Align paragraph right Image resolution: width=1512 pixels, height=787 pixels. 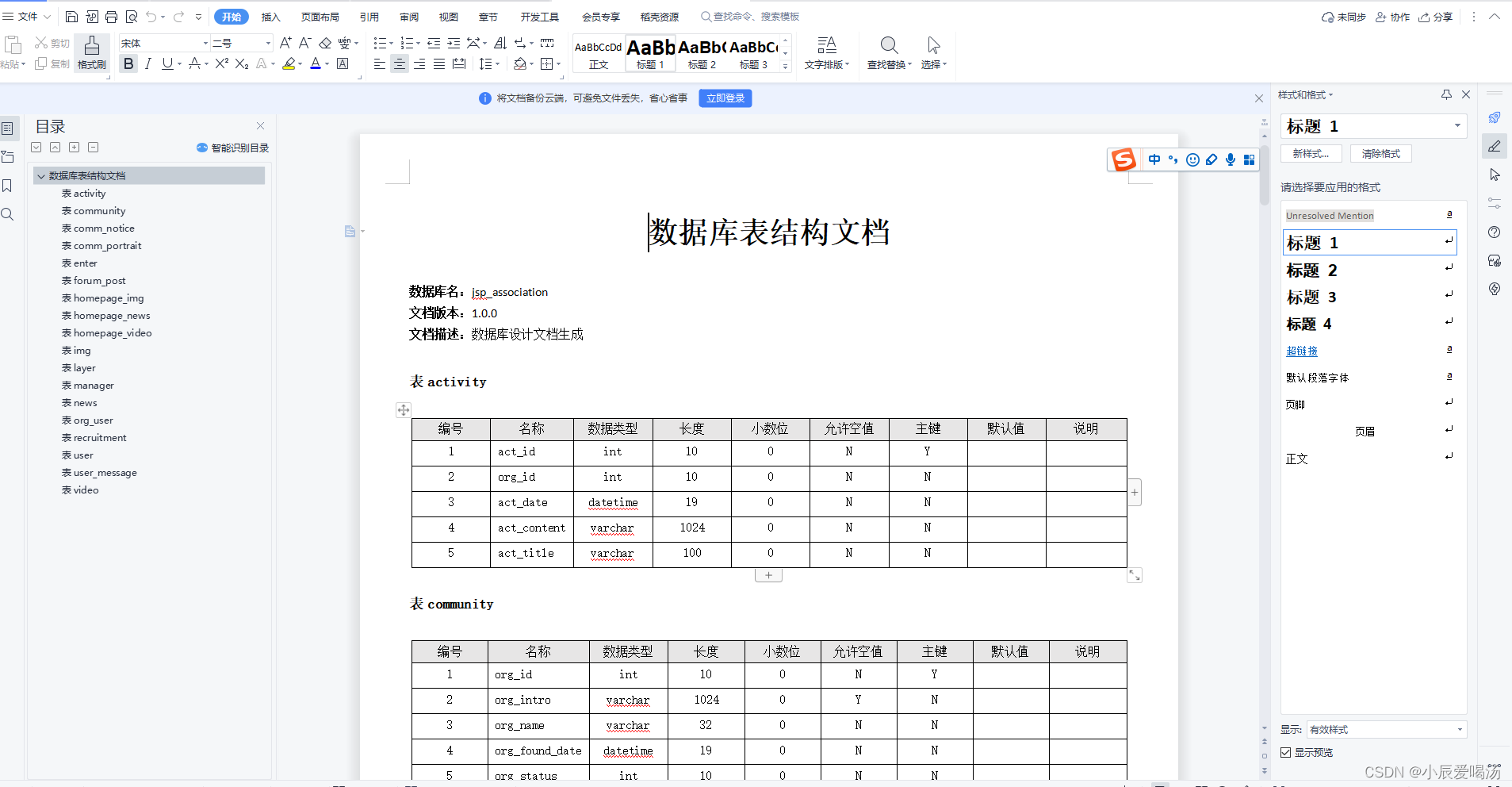(419, 63)
